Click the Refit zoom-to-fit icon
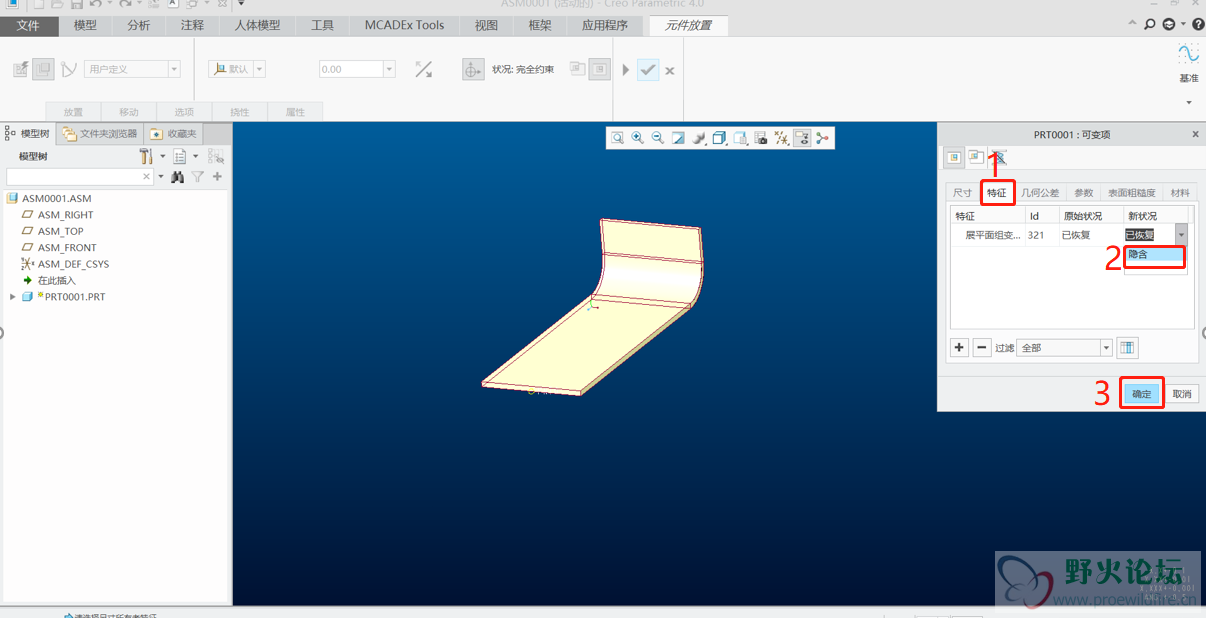This screenshot has width=1206, height=618. point(618,138)
